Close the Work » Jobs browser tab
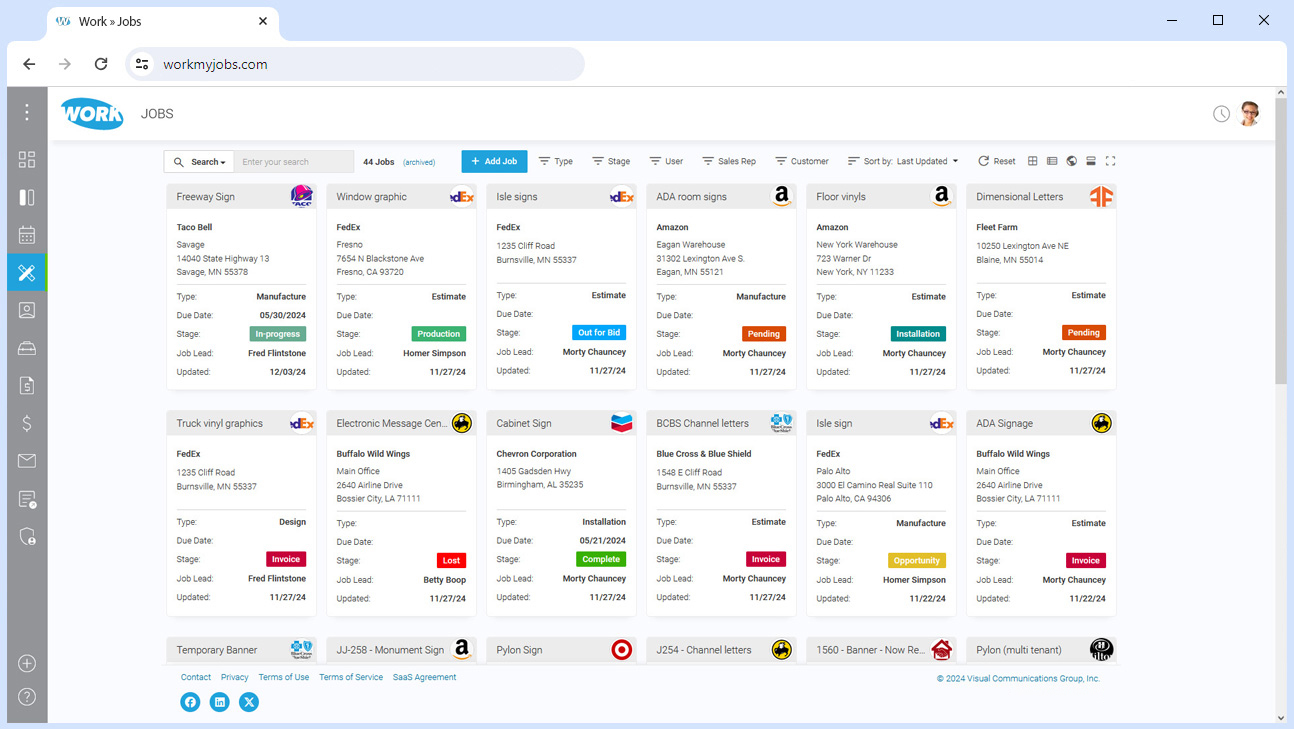Screen dimensions: 1294x729 [263, 21]
